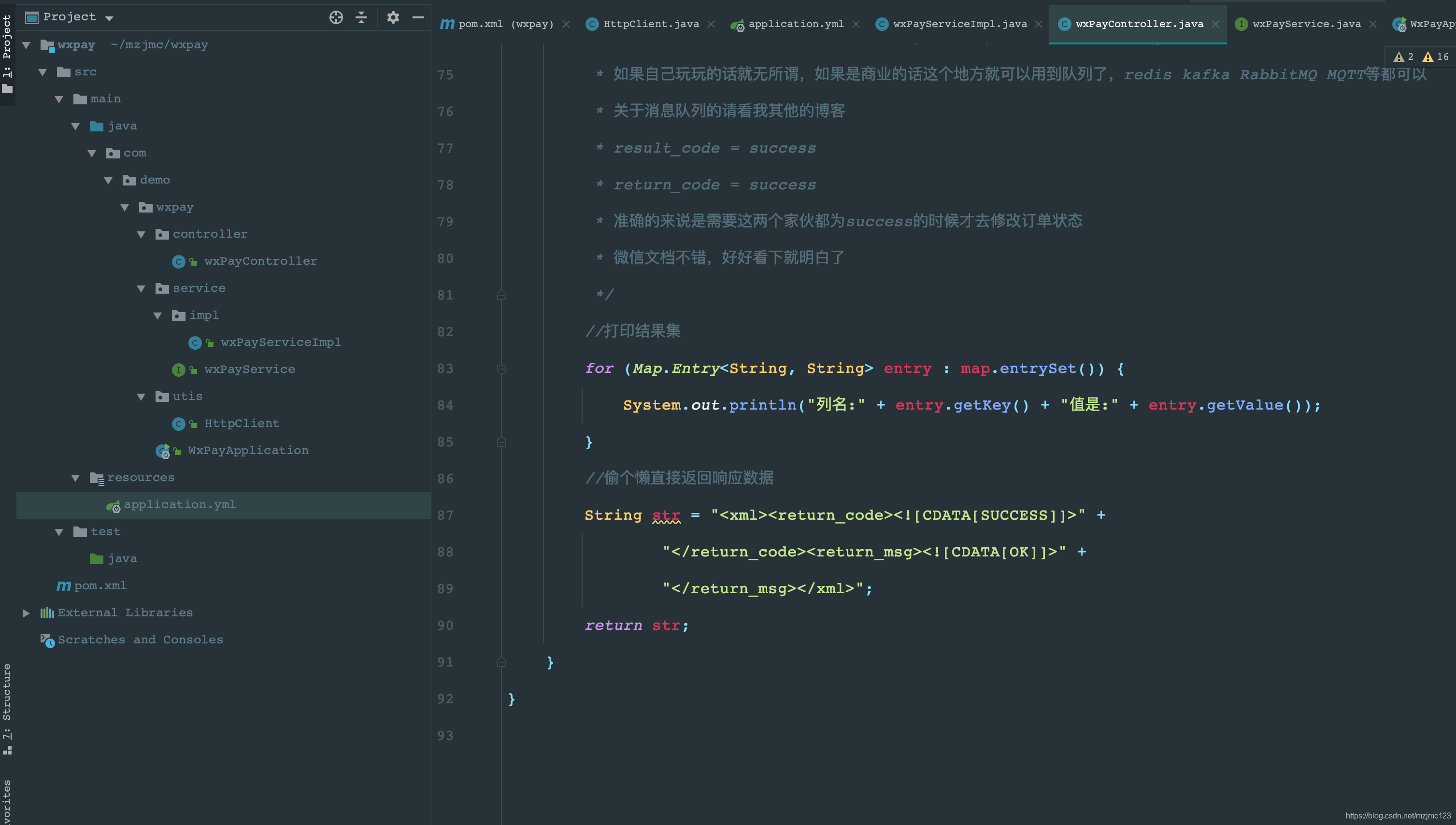The image size is (1456, 825).
Task: Open the Project view mode dropdown
Action: 109,18
